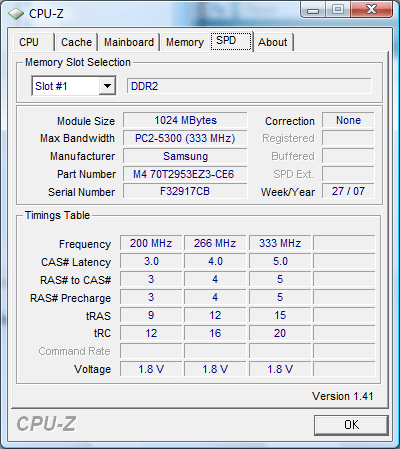Click the empty Registered field

pyautogui.click(x=348, y=138)
